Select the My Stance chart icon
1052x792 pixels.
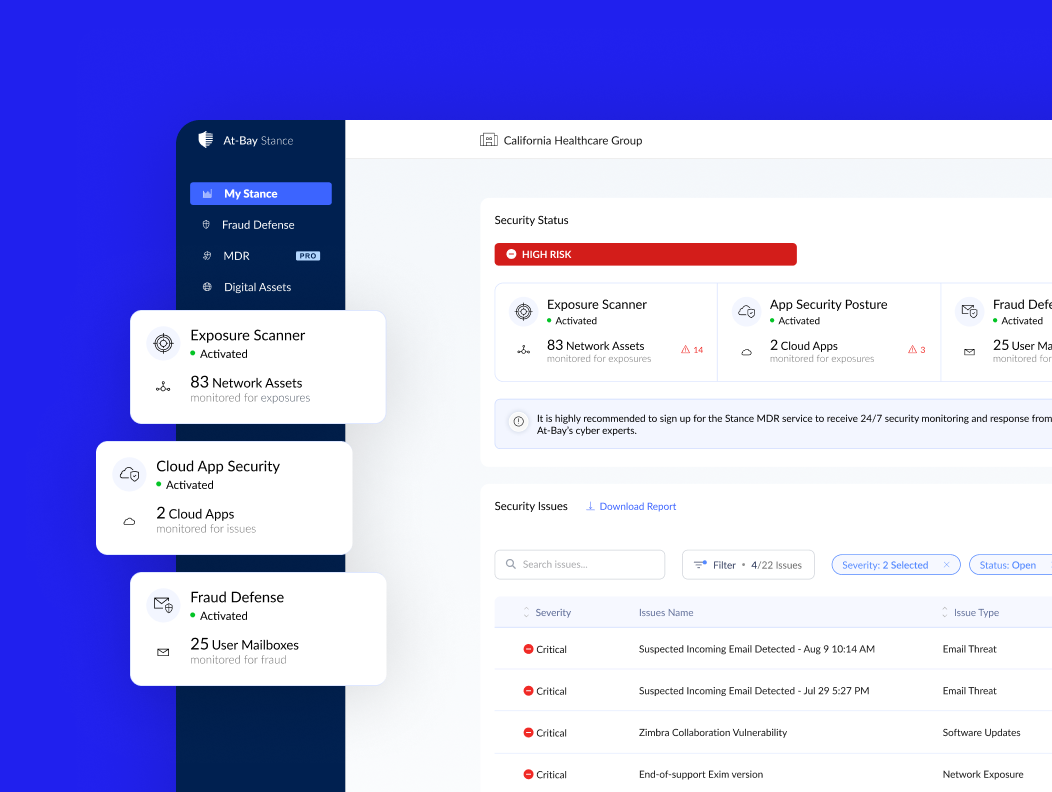pos(209,193)
